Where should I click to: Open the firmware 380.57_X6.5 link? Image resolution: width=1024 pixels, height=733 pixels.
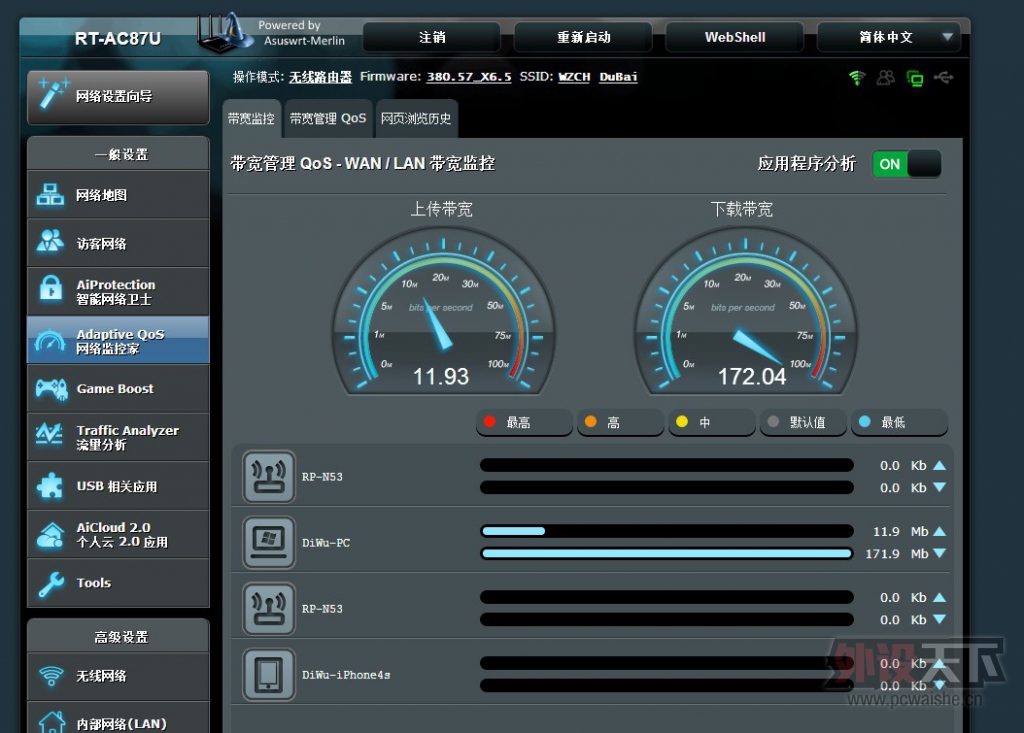[x=469, y=77]
